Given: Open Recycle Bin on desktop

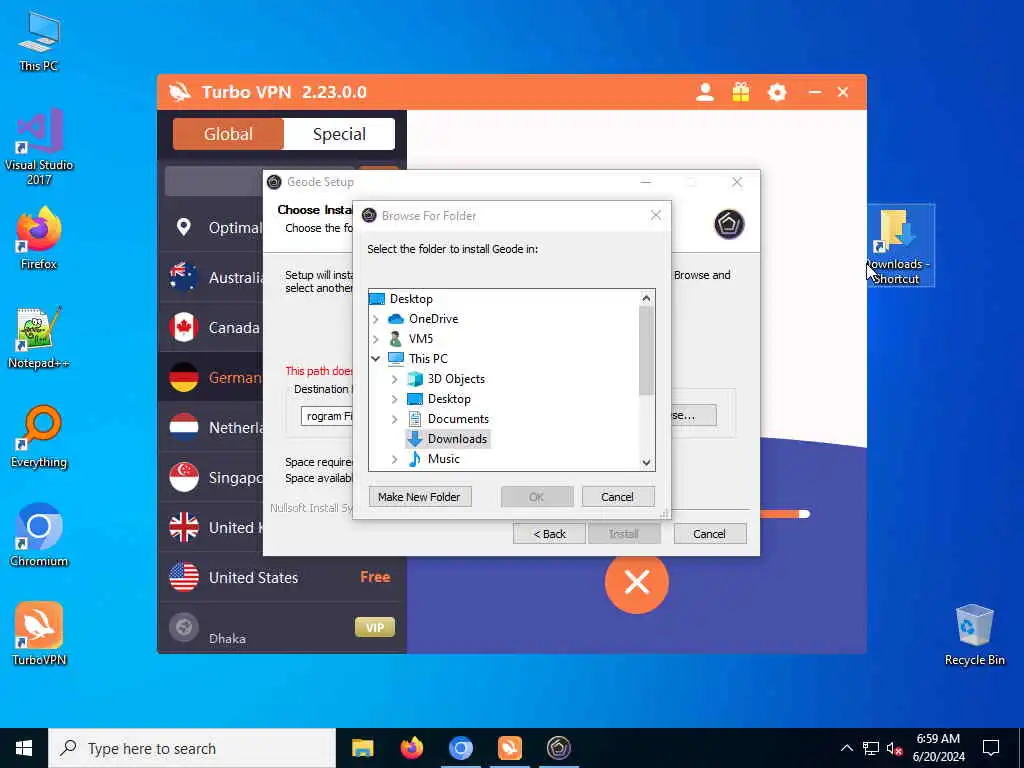Looking at the screenshot, I should tap(974, 635).
